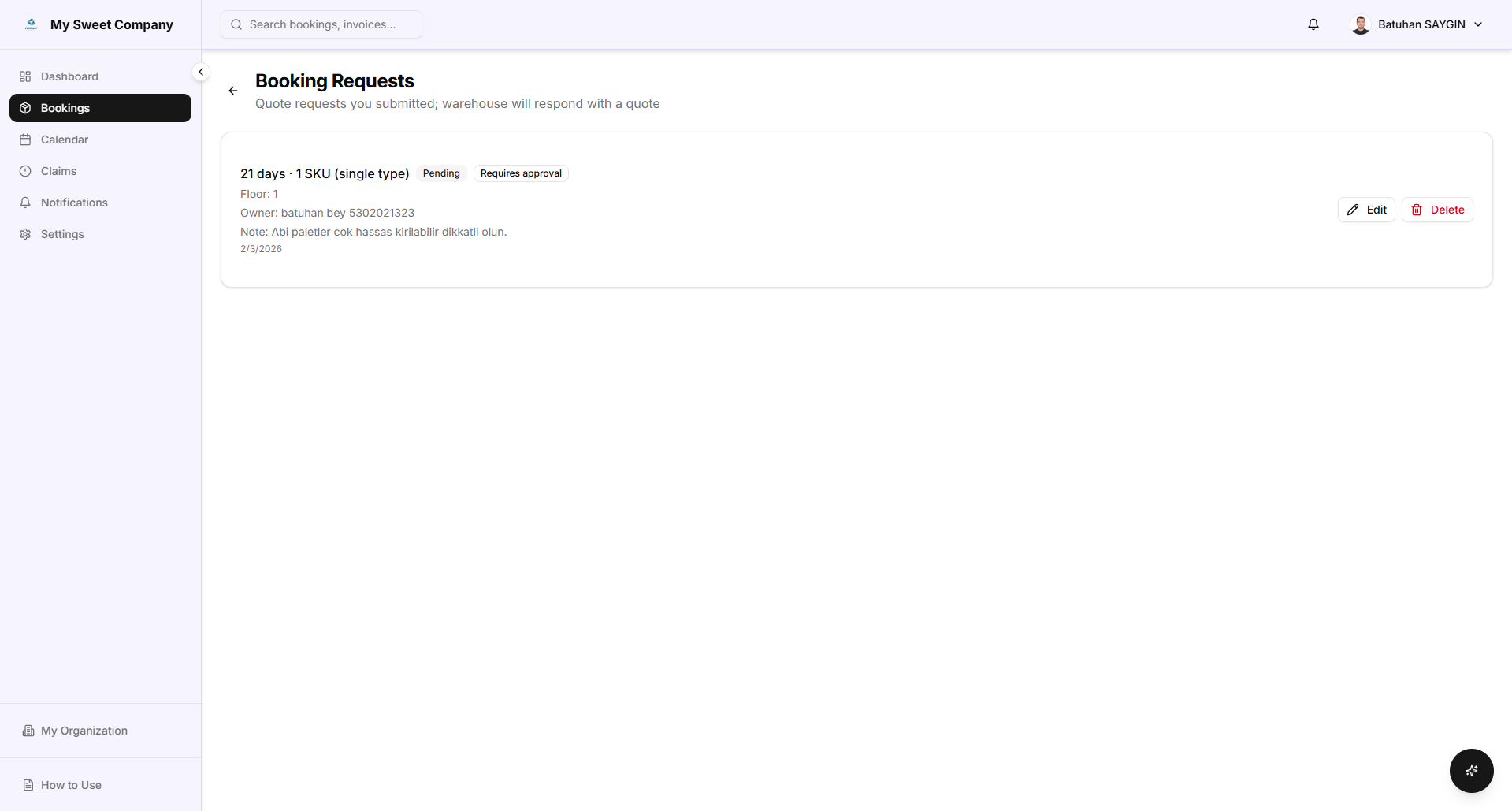Open notifications via top bar bell icon
This screenshot has height=811, width=1512.
click(1313, 24)
